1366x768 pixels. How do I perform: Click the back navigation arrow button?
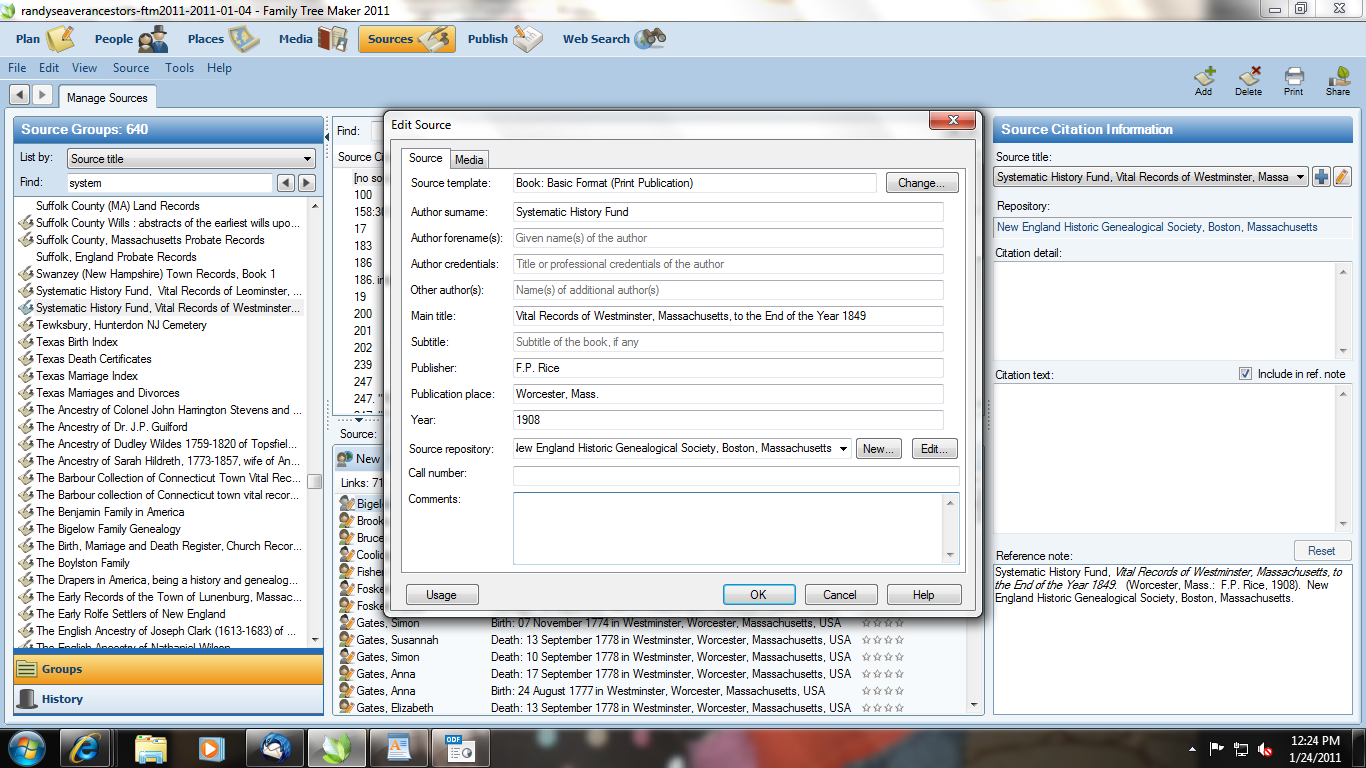tap(20, 94)
